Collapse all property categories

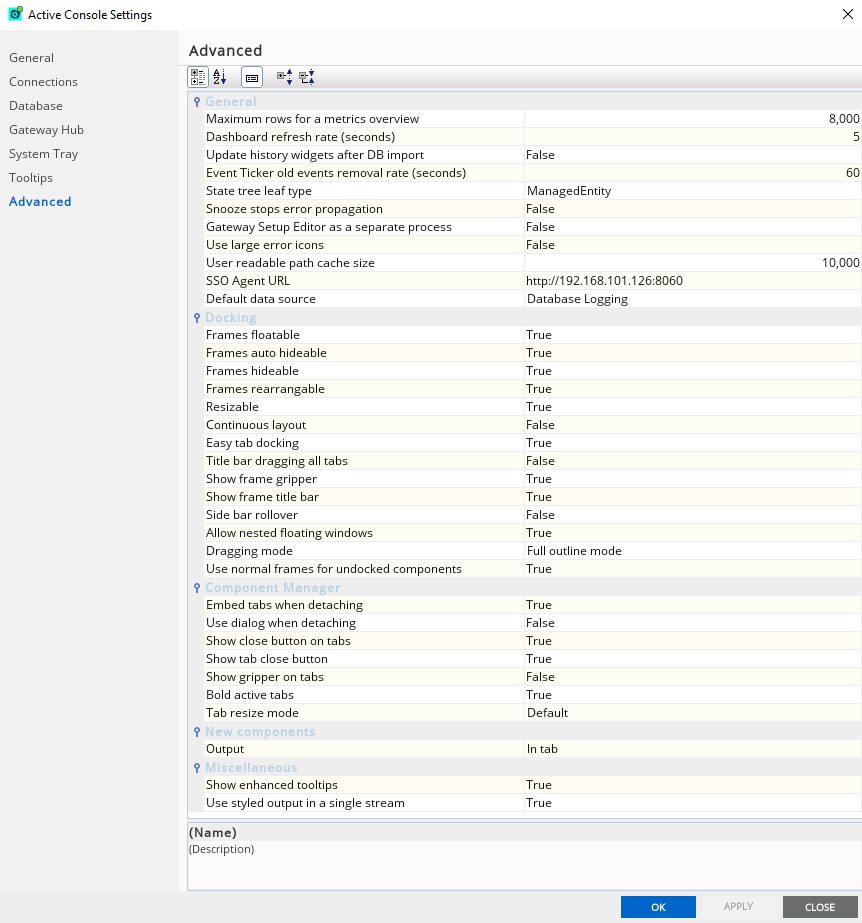click(307, 77)
